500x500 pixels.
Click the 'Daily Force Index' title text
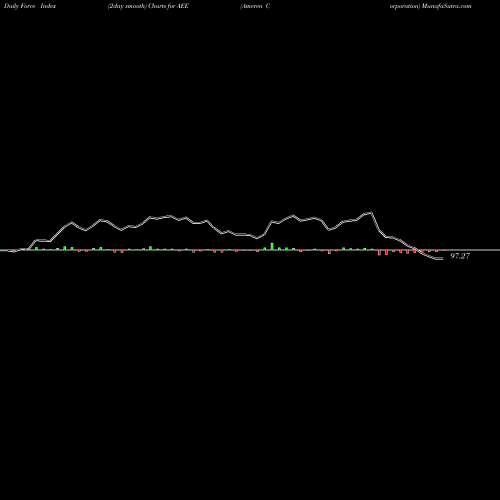click(x=30, y=6)
